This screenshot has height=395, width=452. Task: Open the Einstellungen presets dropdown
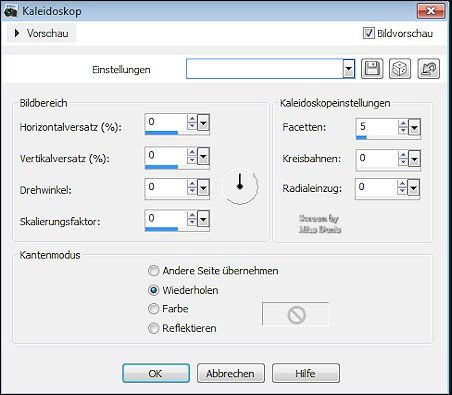(x=349, y=69)
